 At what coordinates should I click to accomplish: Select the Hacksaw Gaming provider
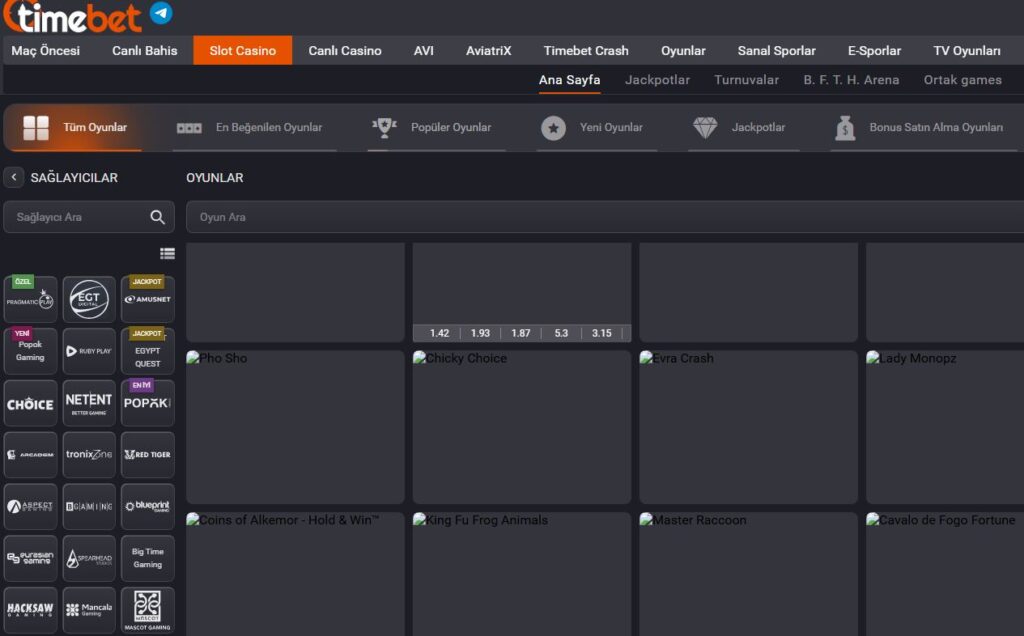pyautogui.click(x=30, y=609)
